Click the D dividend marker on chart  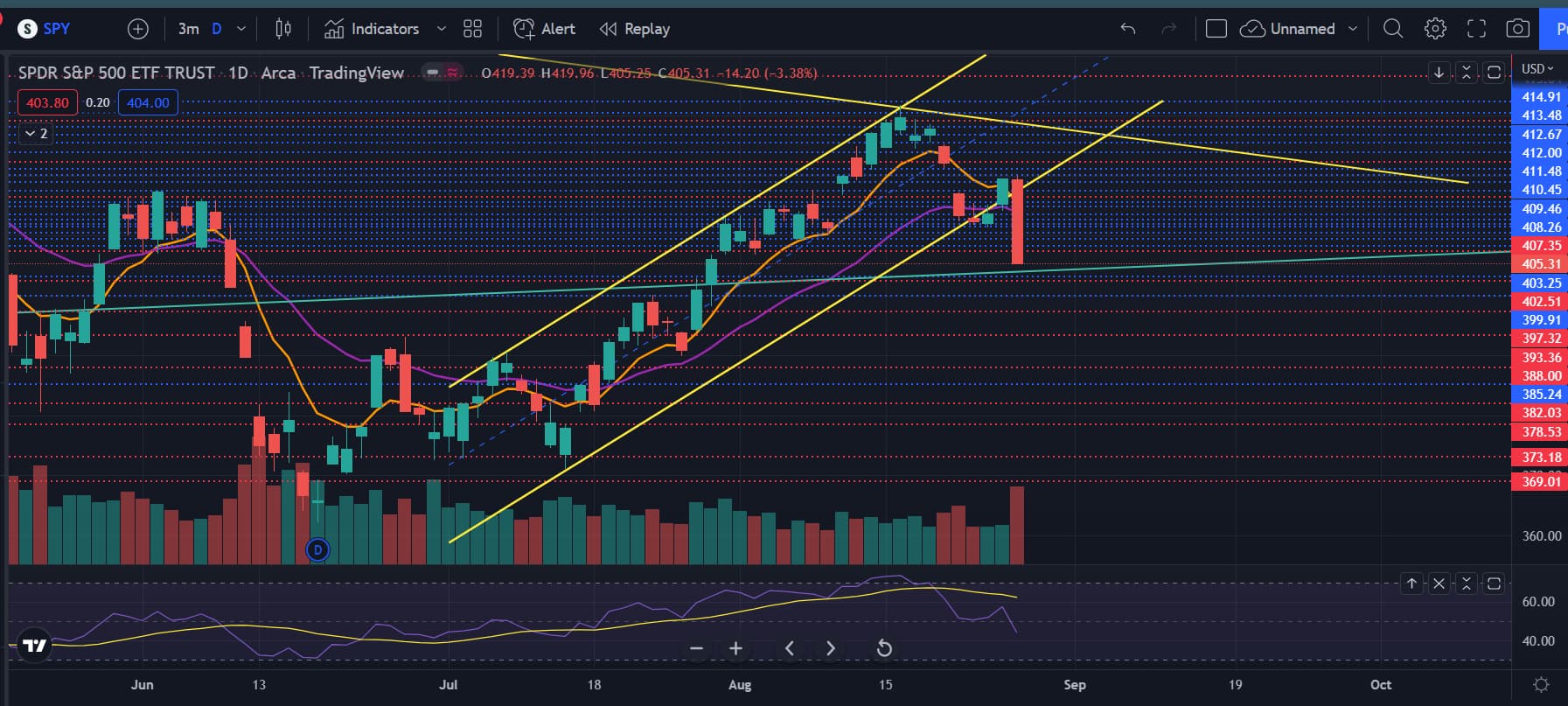pyautogui.click(x=317, y=550)
